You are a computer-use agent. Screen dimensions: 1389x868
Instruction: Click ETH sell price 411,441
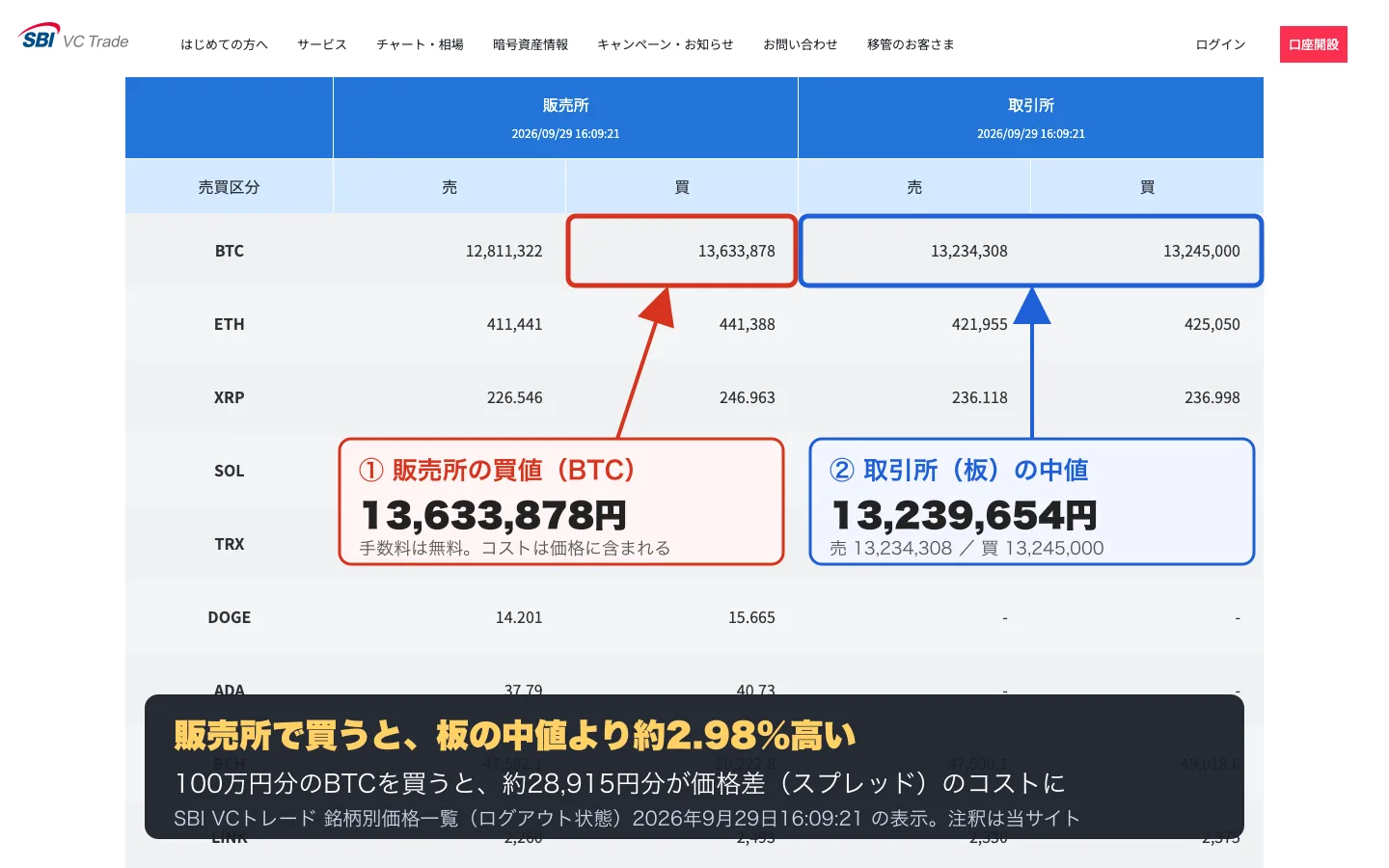point(514,324)
